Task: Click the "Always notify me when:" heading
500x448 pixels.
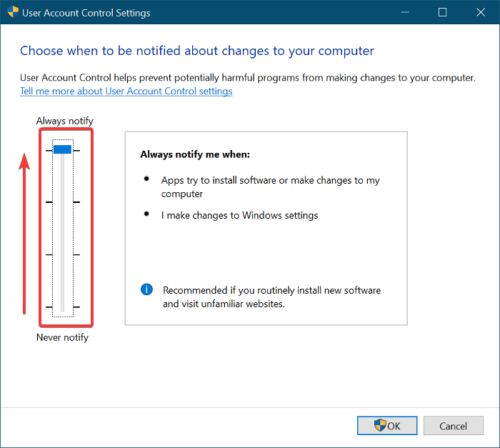Action: pyautogui.click(x=195, y=154)
